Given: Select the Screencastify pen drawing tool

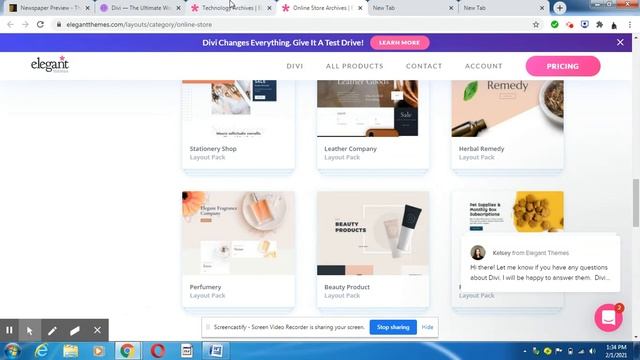Looking at the screenshot, I should click(52, 330).
